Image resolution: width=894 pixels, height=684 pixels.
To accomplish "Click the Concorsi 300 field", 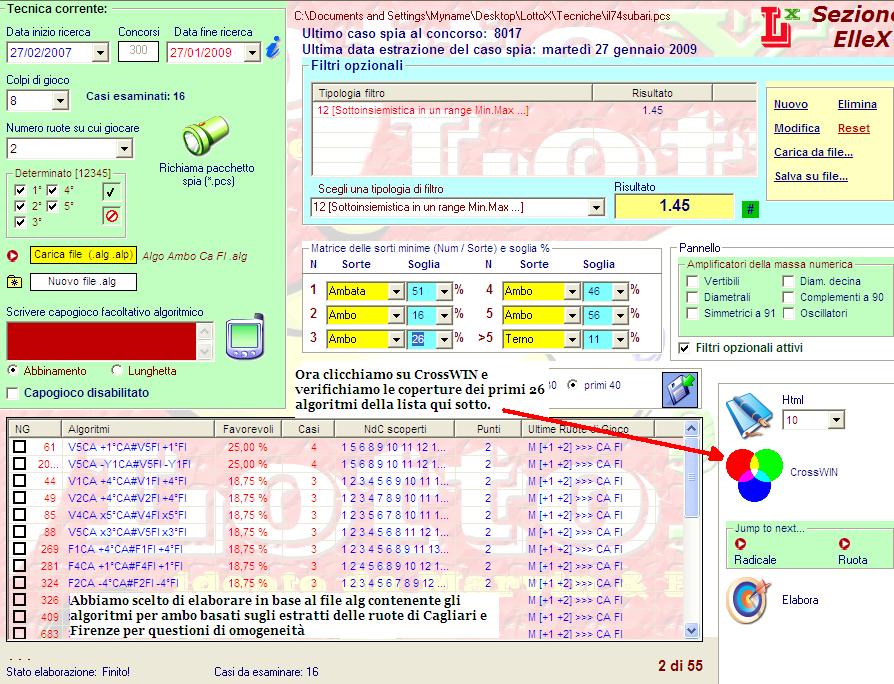I will [138, 51].
